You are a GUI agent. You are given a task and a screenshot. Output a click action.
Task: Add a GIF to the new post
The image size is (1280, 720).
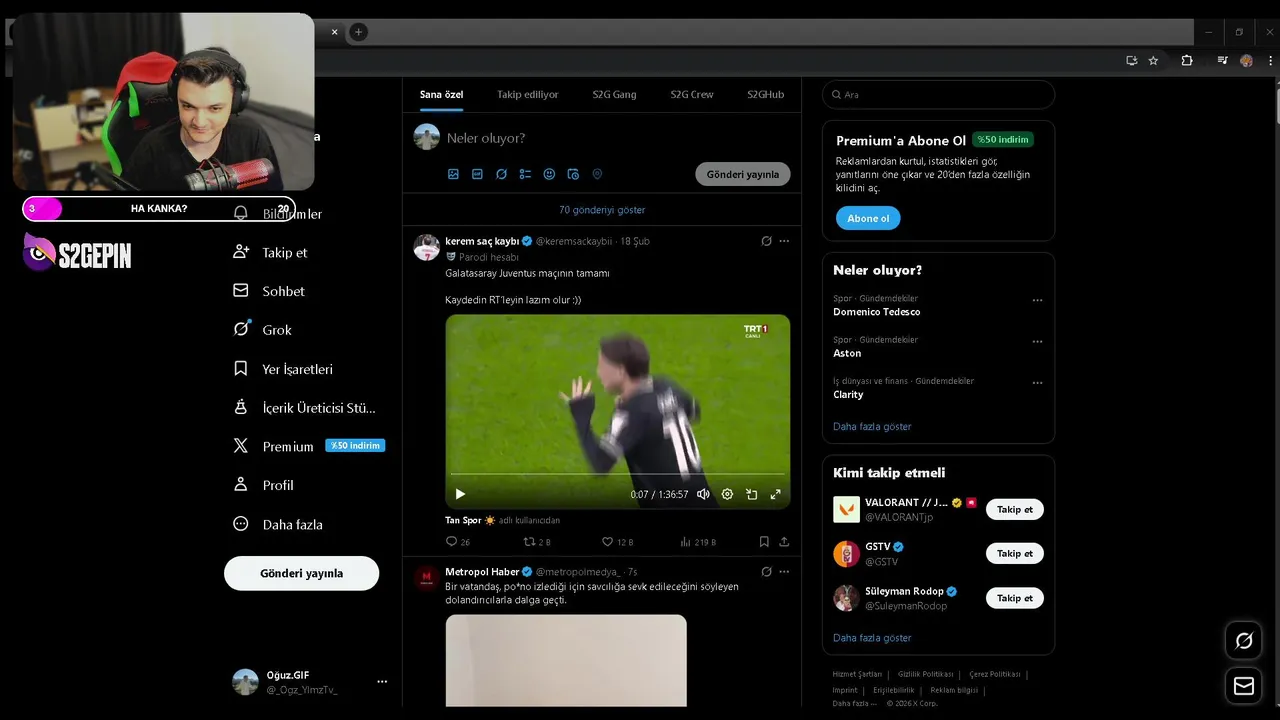pyautogui.click(x=477, y=174)
